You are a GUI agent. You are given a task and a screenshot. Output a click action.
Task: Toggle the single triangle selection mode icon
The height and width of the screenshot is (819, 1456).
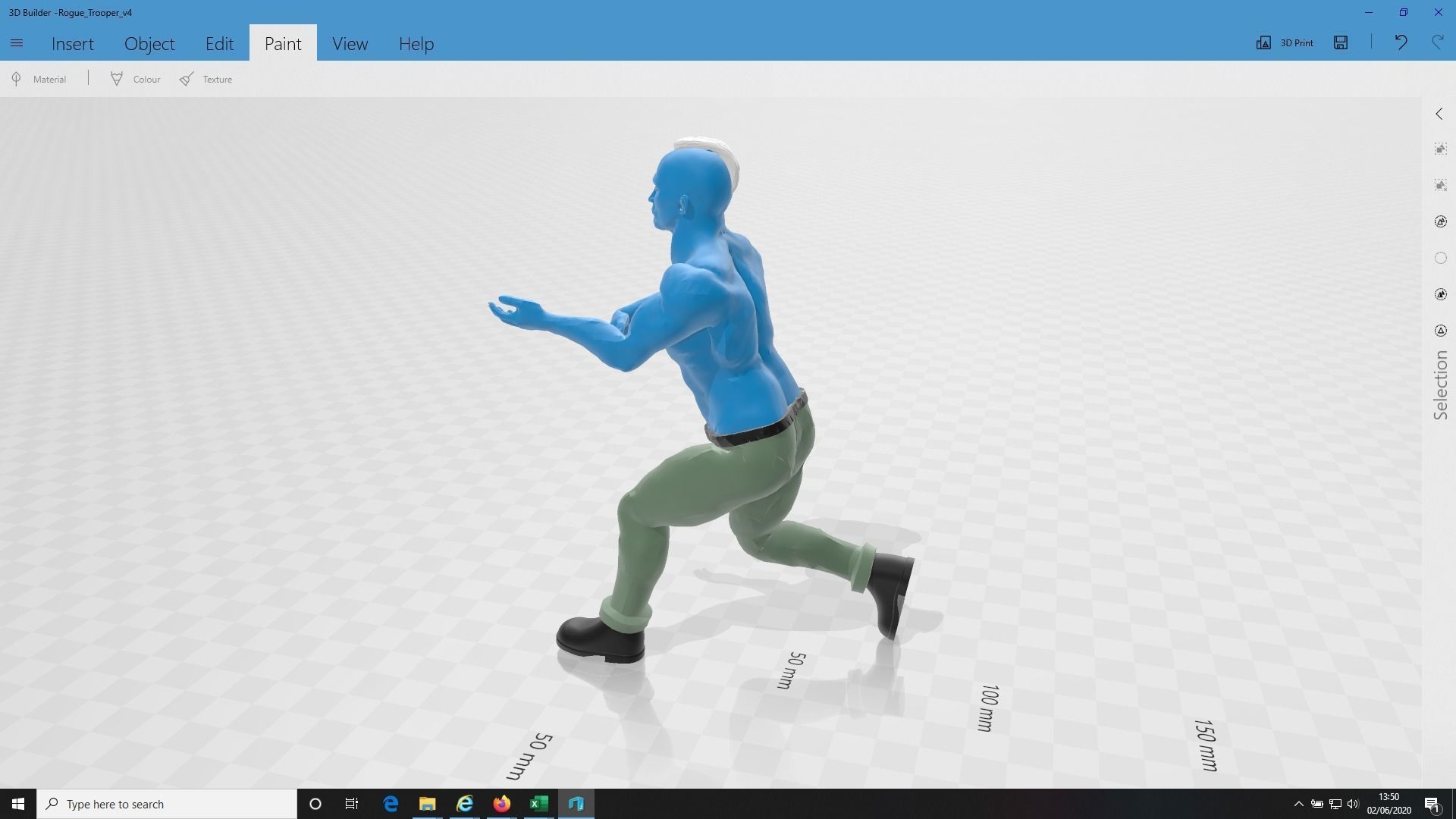(1440, 331)
